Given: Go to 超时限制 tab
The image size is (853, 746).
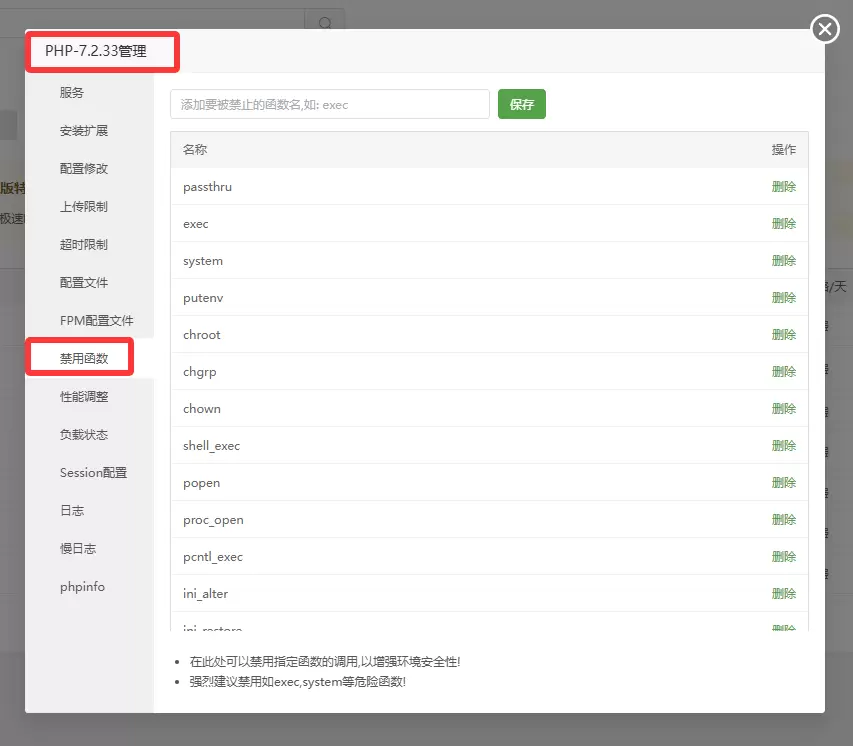Looking at the screenshot, I should [84, 245].
